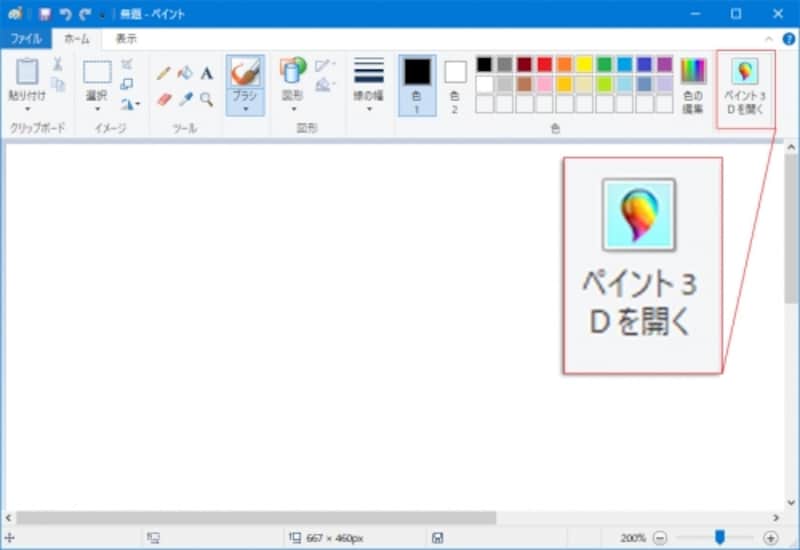Click the scroll up arrow
Image resolution: width=800 pixels, height=550 pixels.
791,147
